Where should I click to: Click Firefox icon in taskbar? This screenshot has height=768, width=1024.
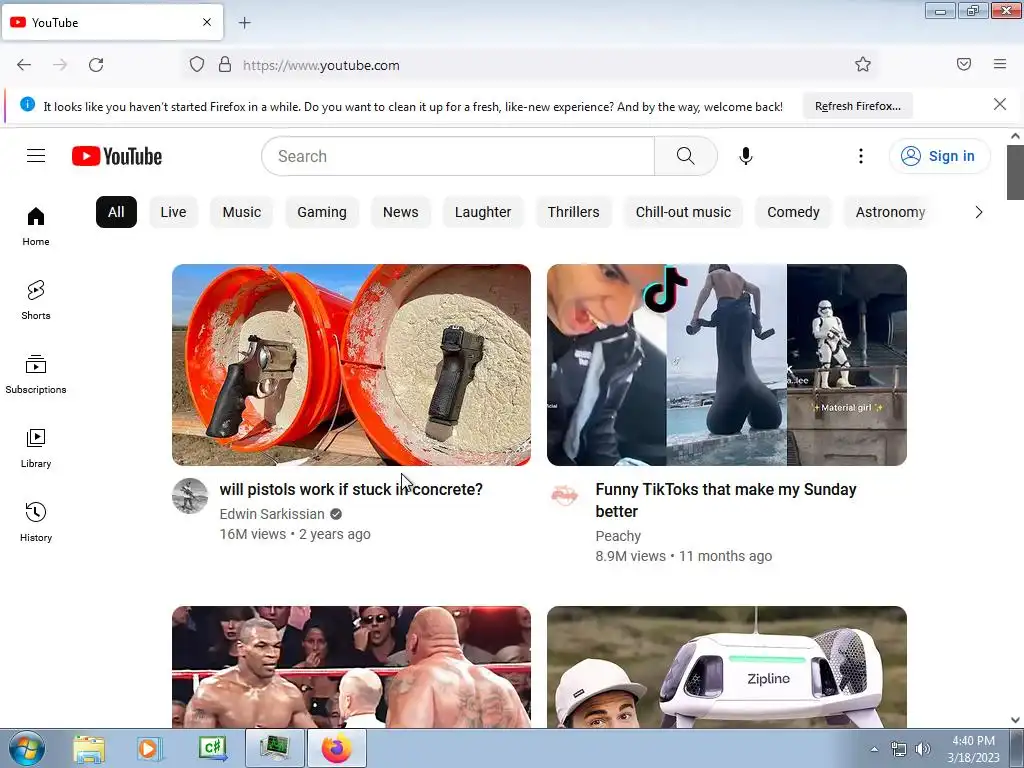[x=336, y=748]
